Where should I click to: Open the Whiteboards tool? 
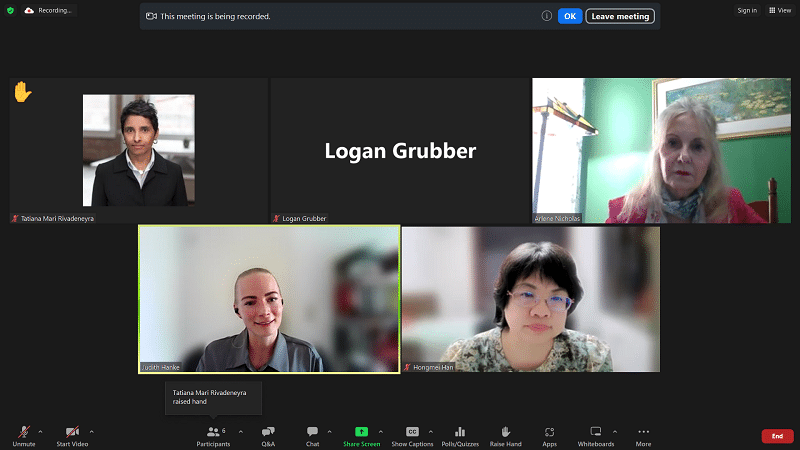[x=595, y=435]
